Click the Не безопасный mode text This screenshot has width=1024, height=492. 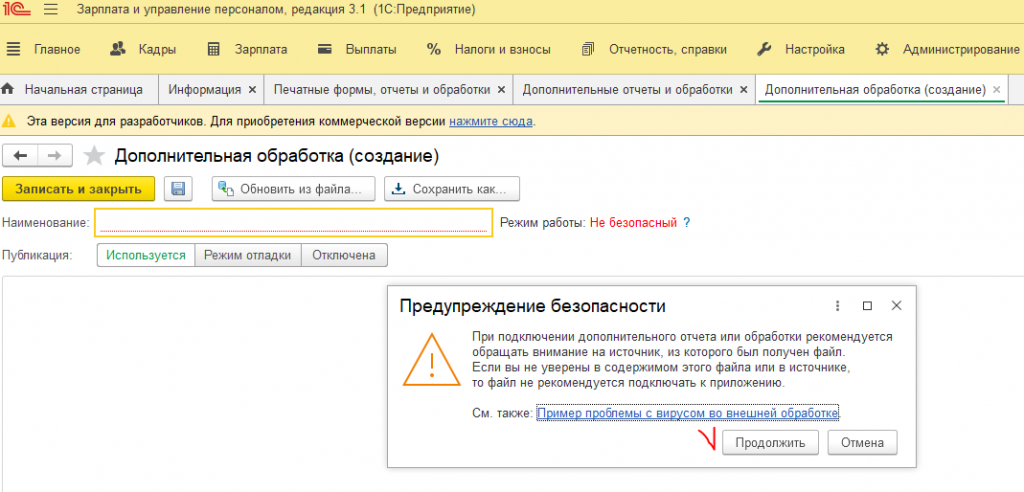pyautogui.click(x=633, y=223)
